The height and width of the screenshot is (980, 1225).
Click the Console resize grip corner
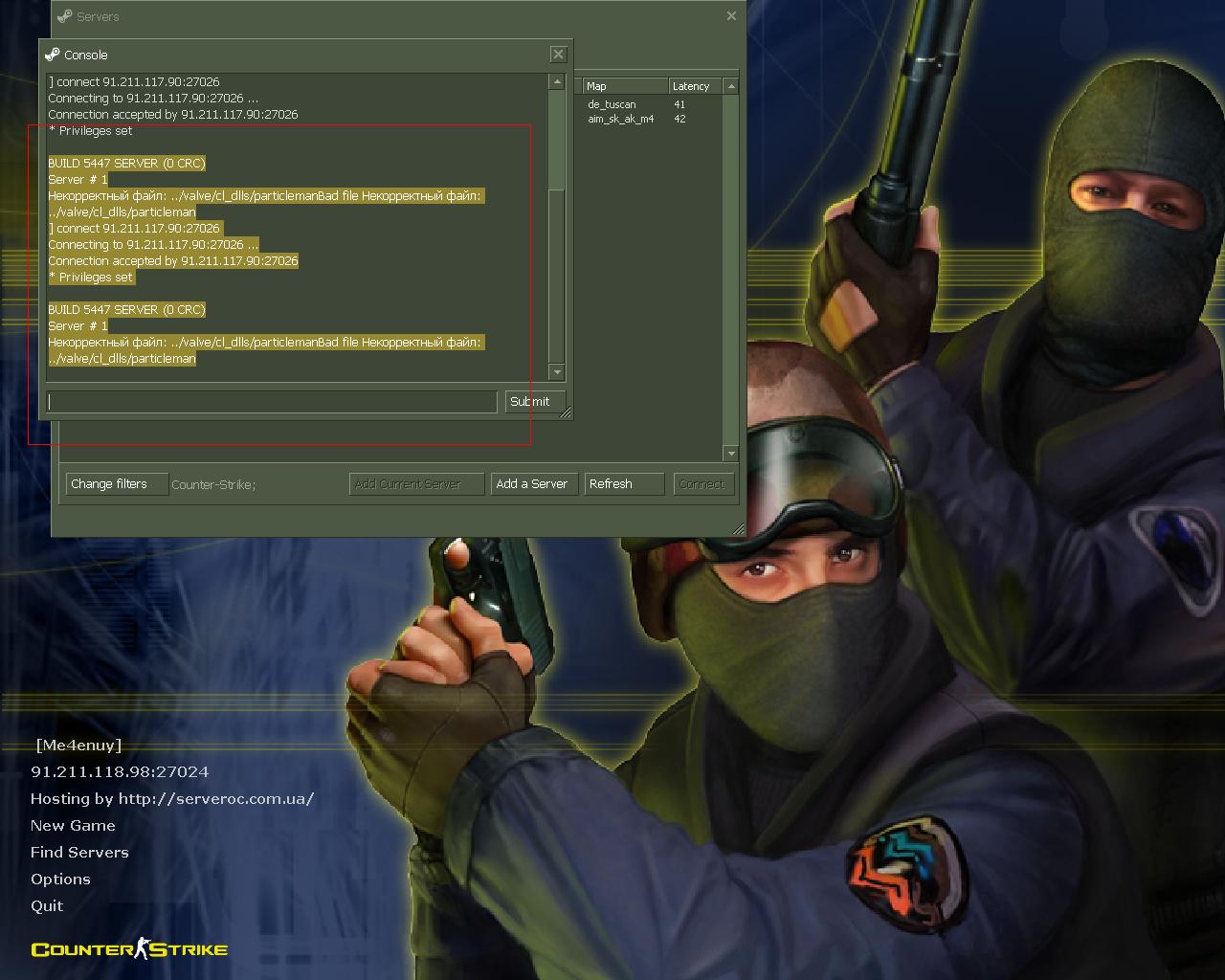point(566,412)
